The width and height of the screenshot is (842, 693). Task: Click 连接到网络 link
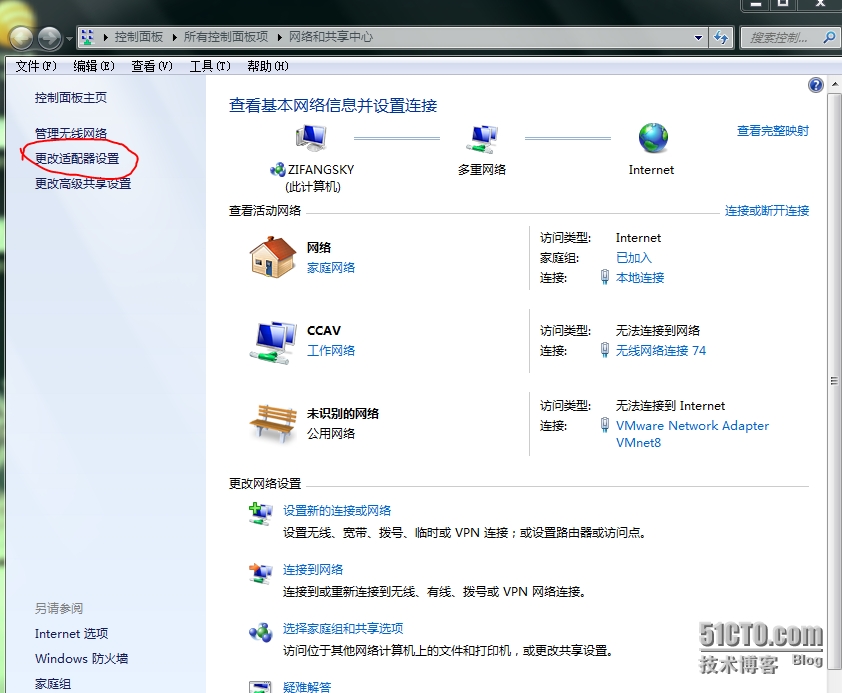click(313, 570)
